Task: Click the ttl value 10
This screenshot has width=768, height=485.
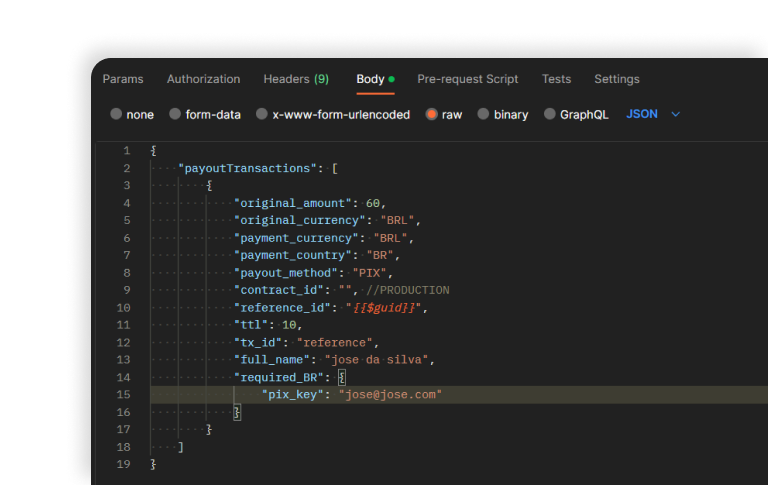Action: point(289,325)
